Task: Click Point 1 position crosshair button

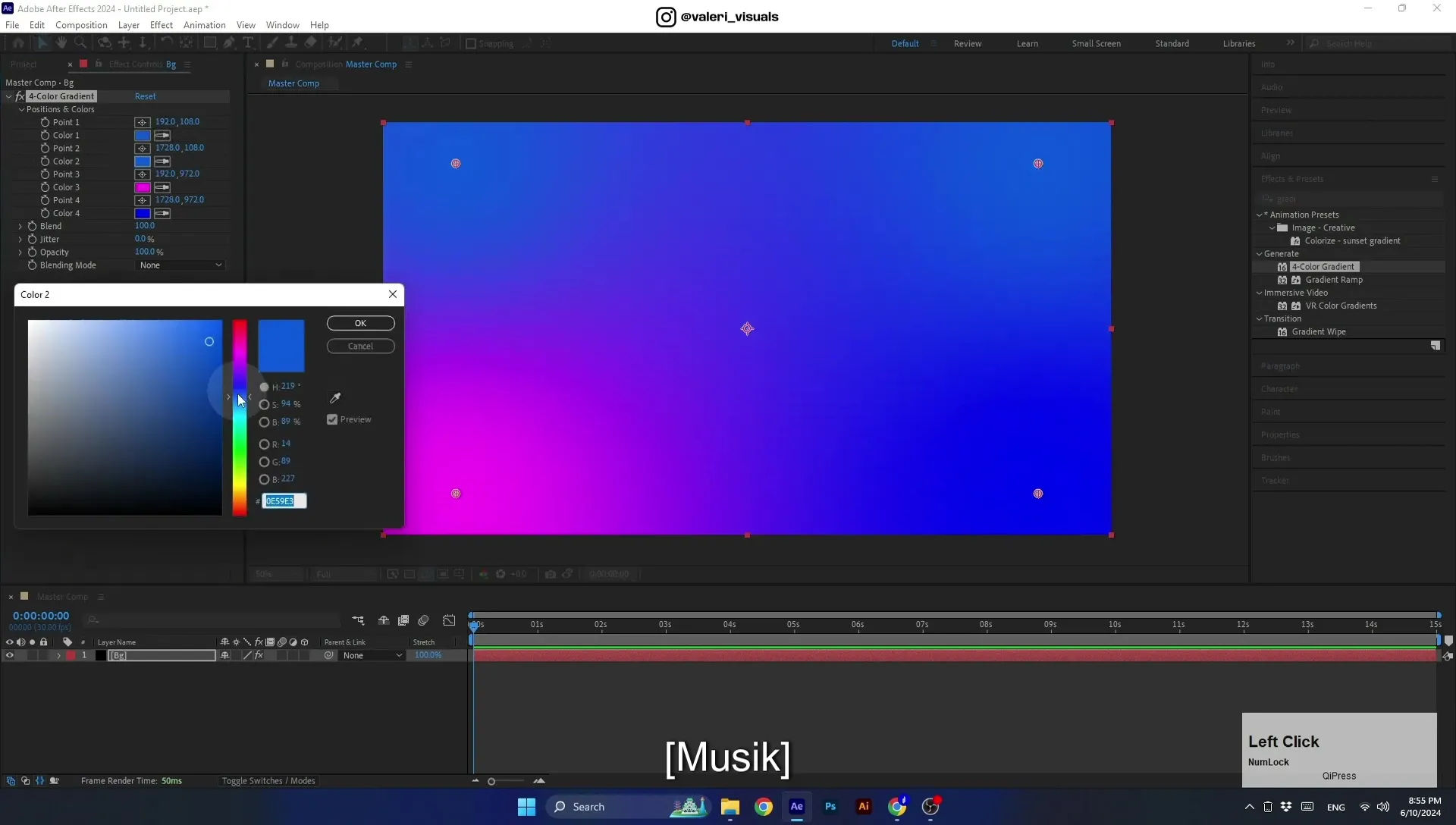Action: pyautogui.click(x=142, y=122)
